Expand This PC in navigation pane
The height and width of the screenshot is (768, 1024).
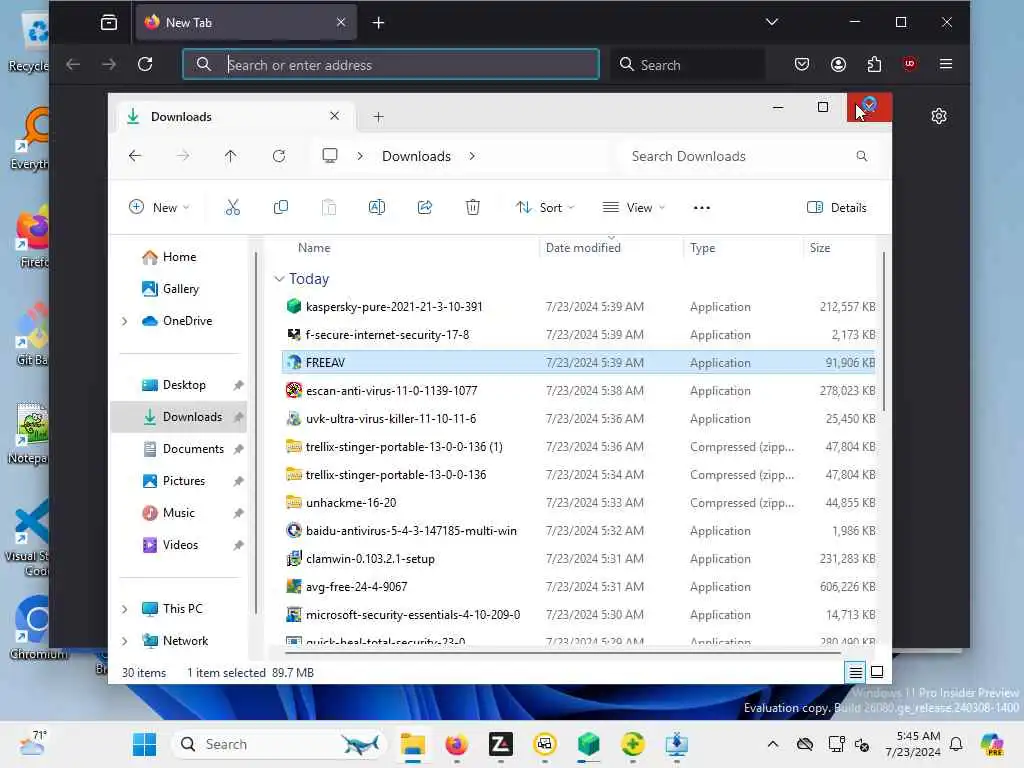125,609
